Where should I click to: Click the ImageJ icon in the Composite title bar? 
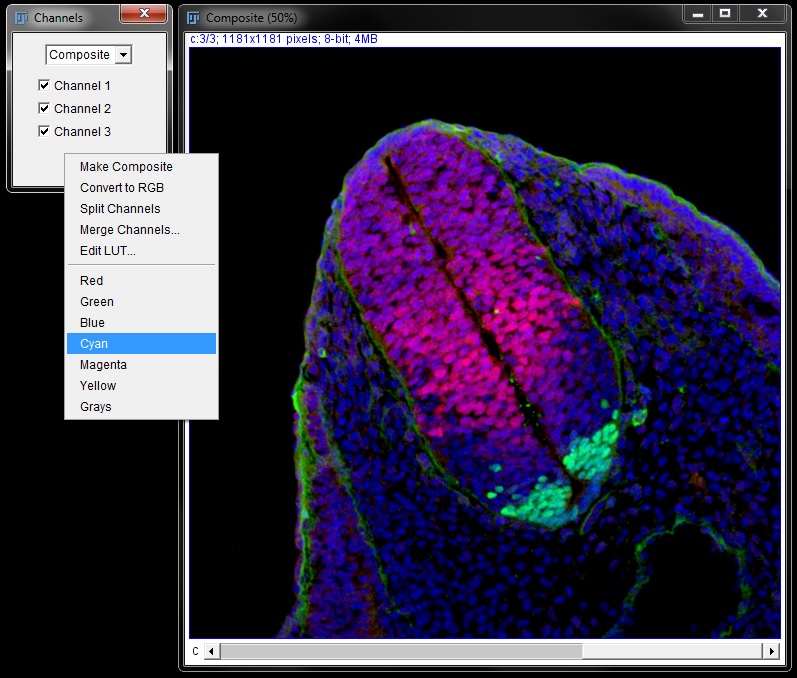point(194,18)
